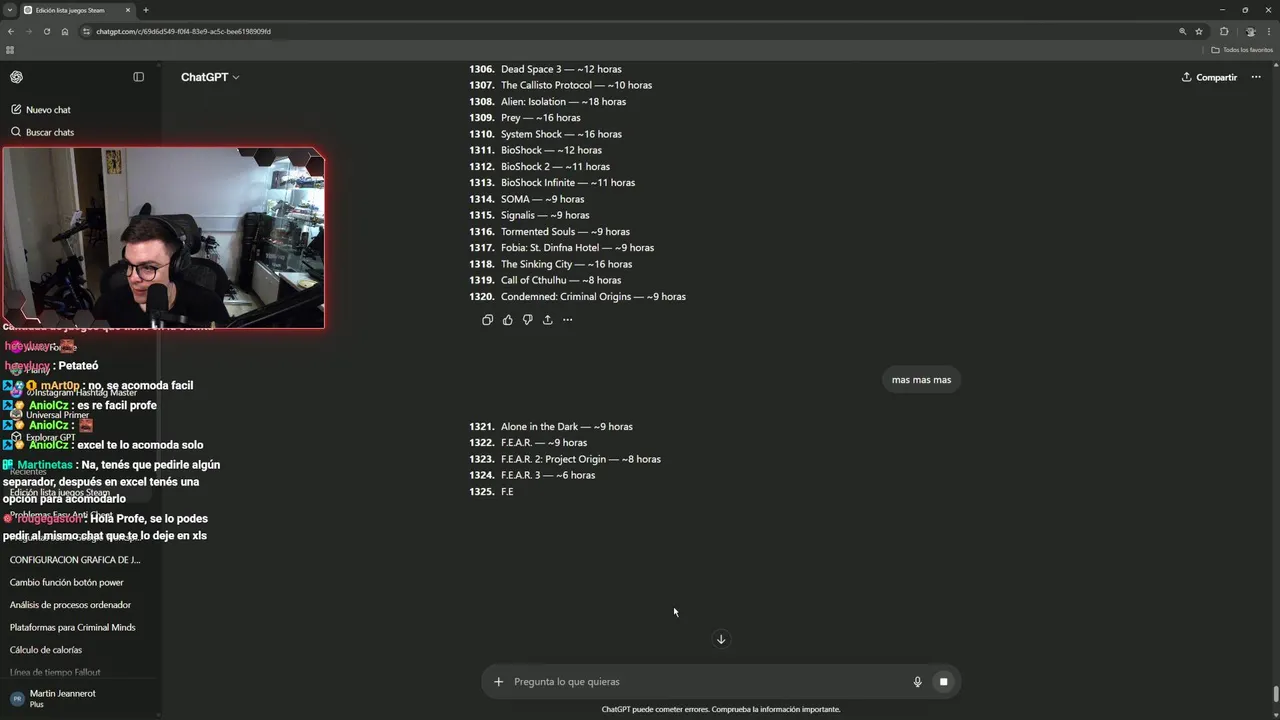Image resolution: width=1280 pixels, height=720 pixels.
Task: Open the attach plus icon in prompt box
Action: tap(498, 682)
